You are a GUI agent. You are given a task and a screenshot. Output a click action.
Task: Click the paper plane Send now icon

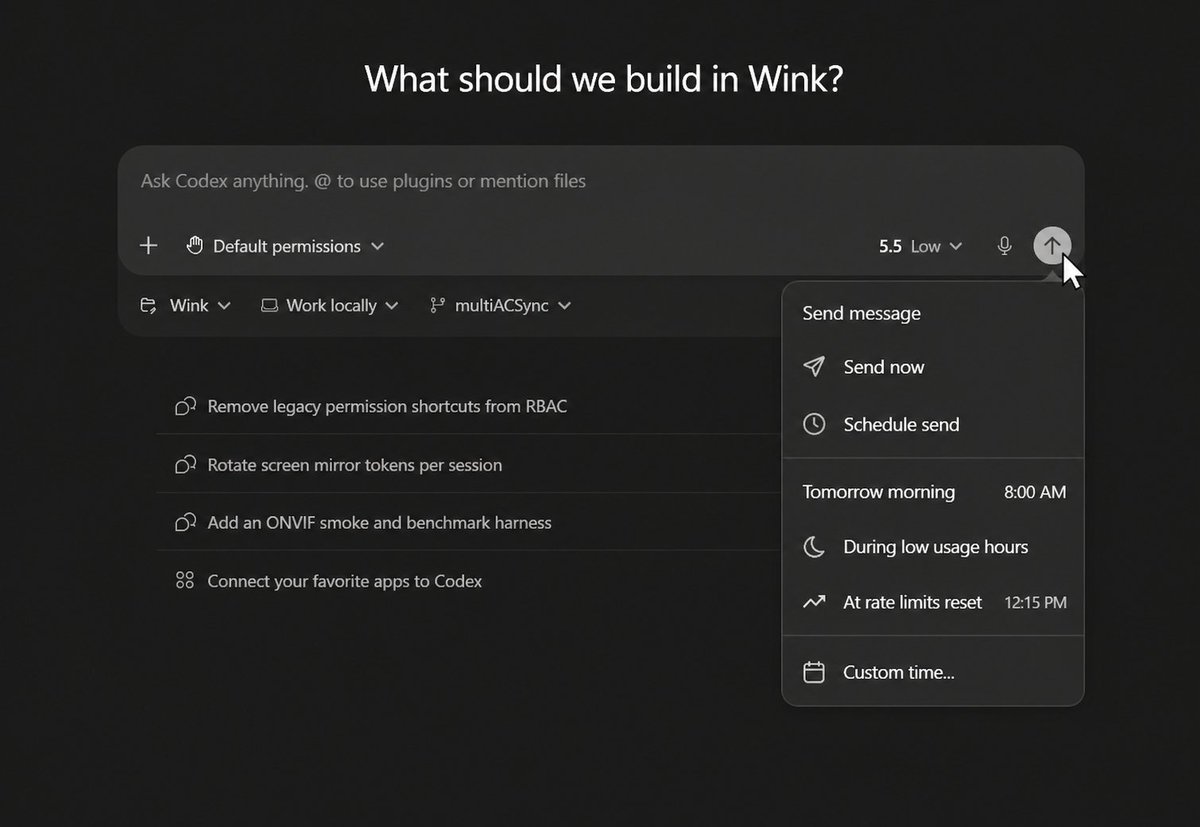814,367
